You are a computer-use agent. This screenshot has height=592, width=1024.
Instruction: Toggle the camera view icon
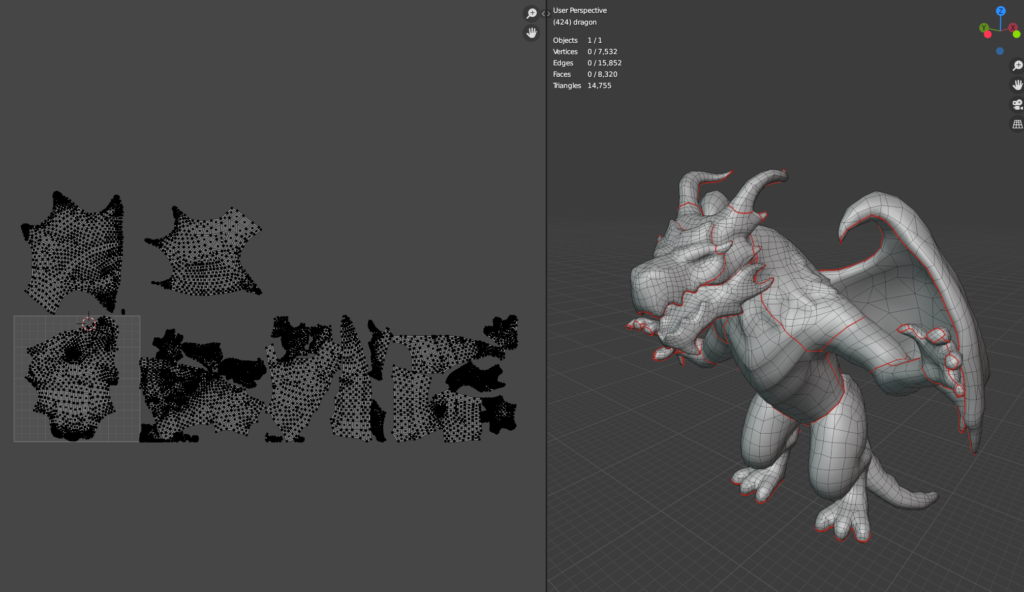1017,105
